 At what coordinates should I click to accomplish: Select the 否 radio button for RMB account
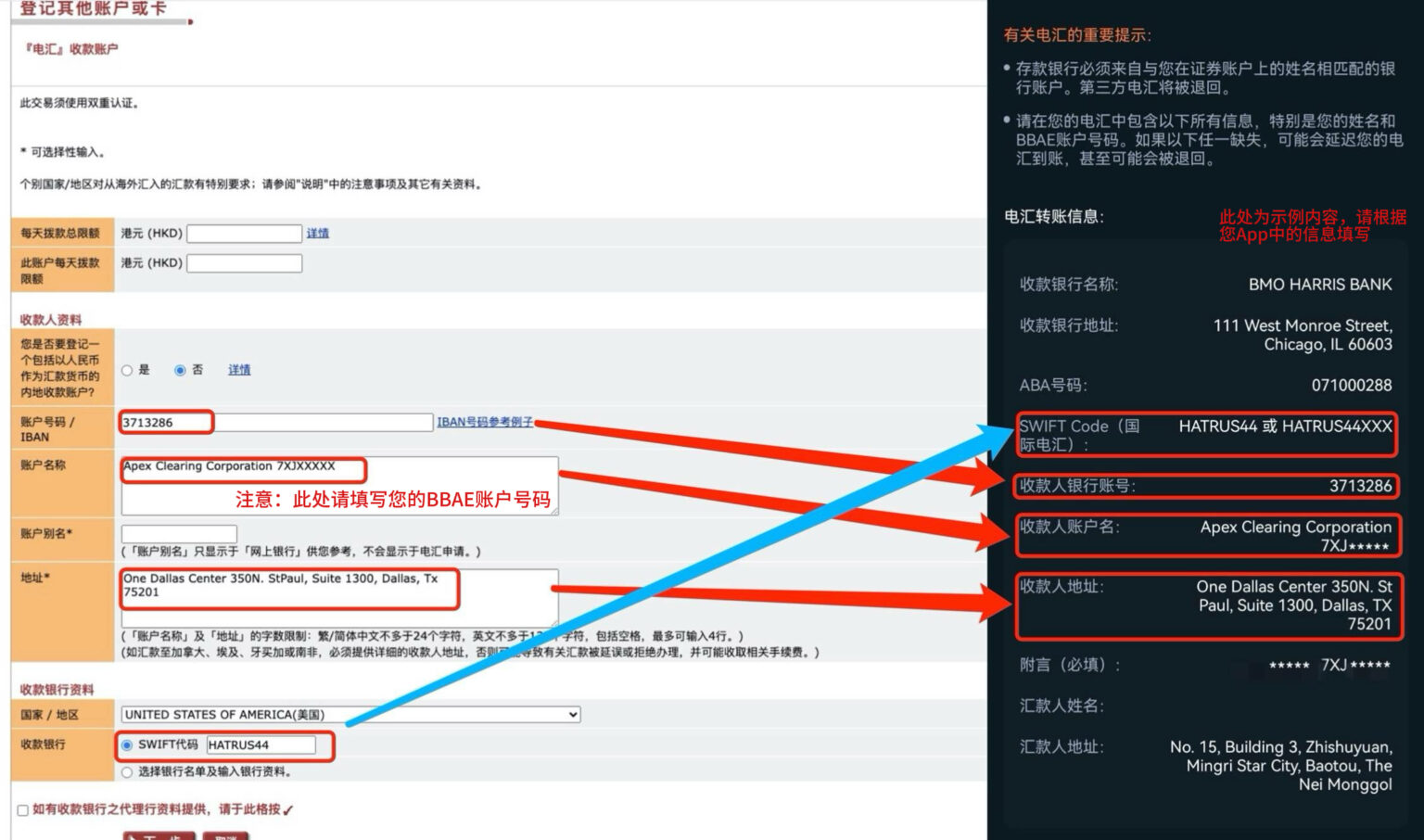pyautogui.click(x=180, y=370)
